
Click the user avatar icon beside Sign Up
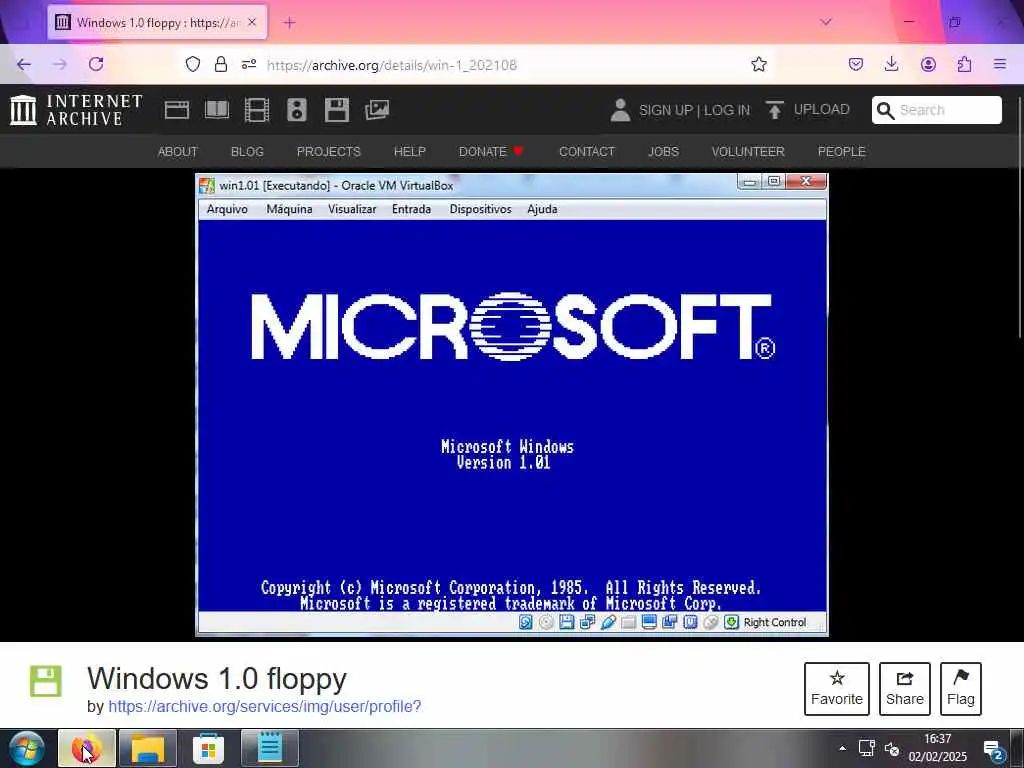[620, 110]
